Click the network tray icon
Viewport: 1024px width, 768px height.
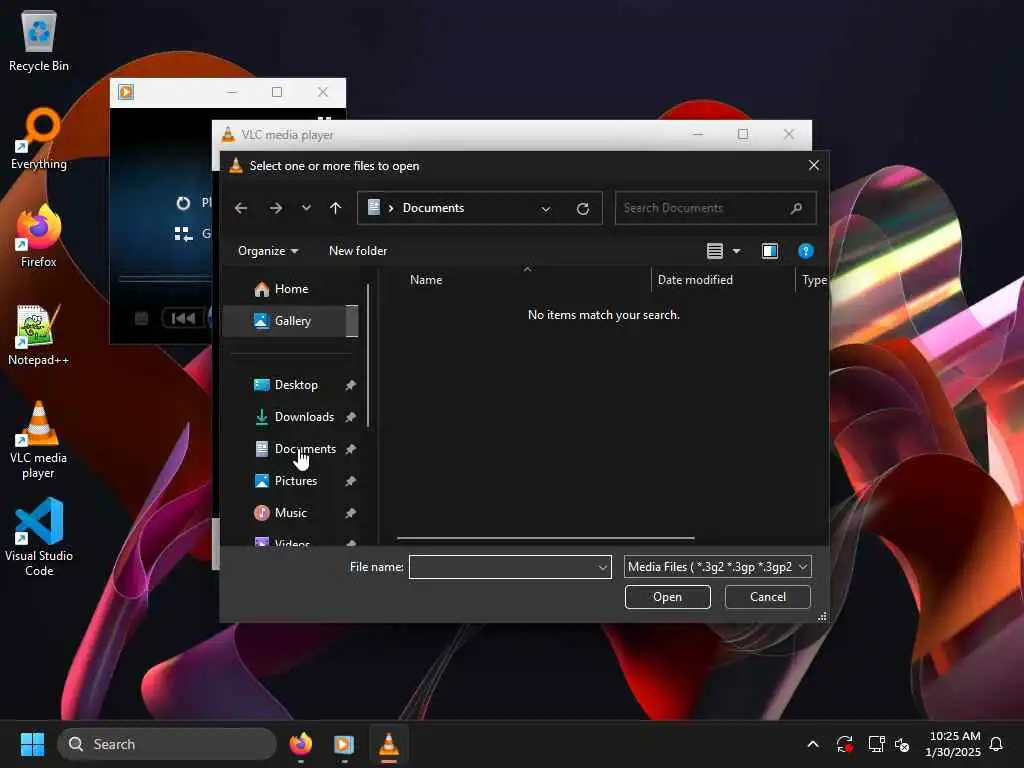coord(876,744)
